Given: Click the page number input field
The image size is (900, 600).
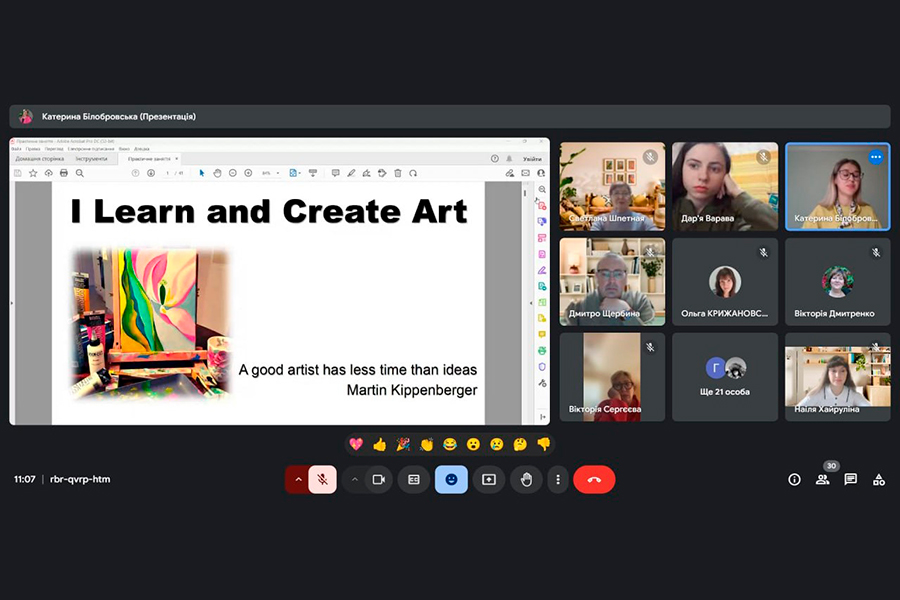Looking at the screenshot, I should [x=168, y=173].
